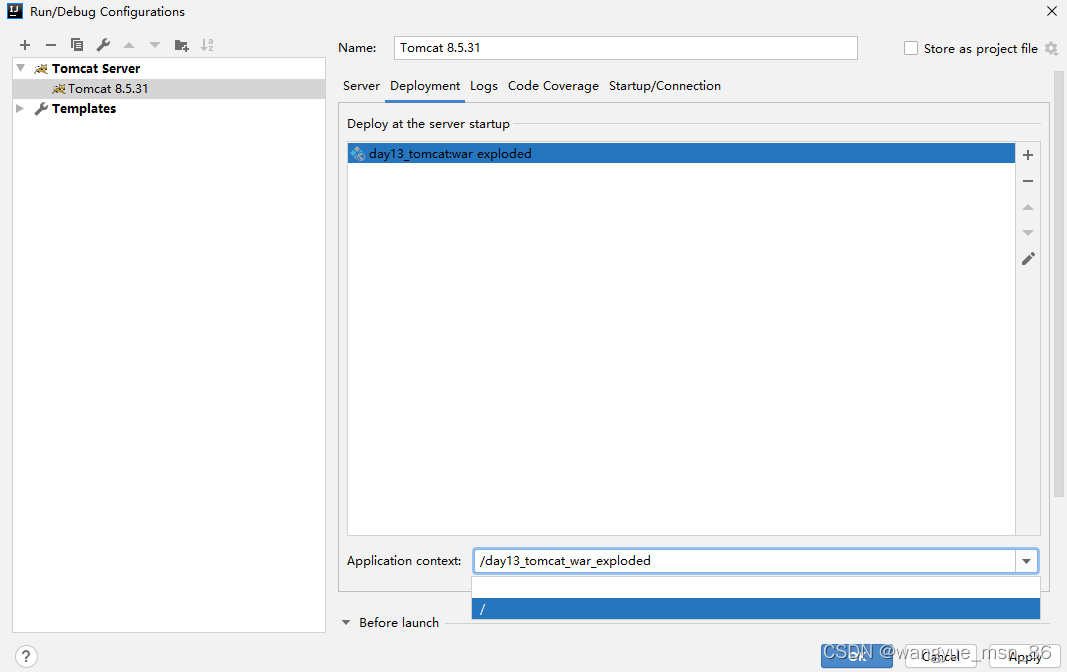
Task: Add a new run configuration
Action: coord(25,45)
